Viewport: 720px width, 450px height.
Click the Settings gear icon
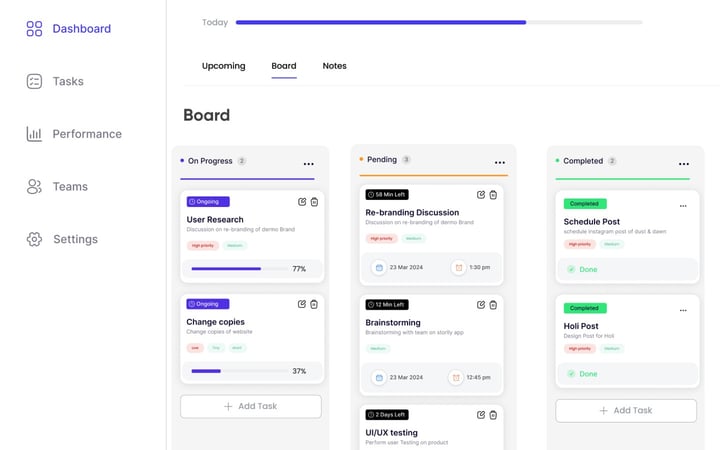pyautogui.click(x=34, y=239)
